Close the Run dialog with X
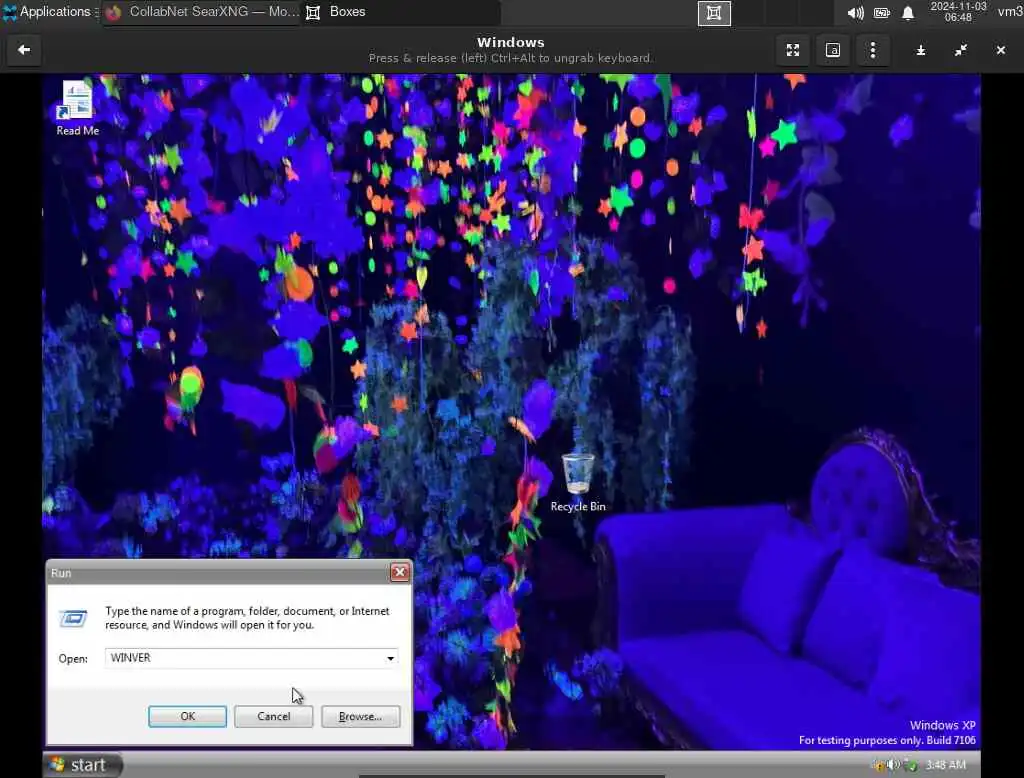Viewport: 1024px width, 778px height. click(400, 572)
